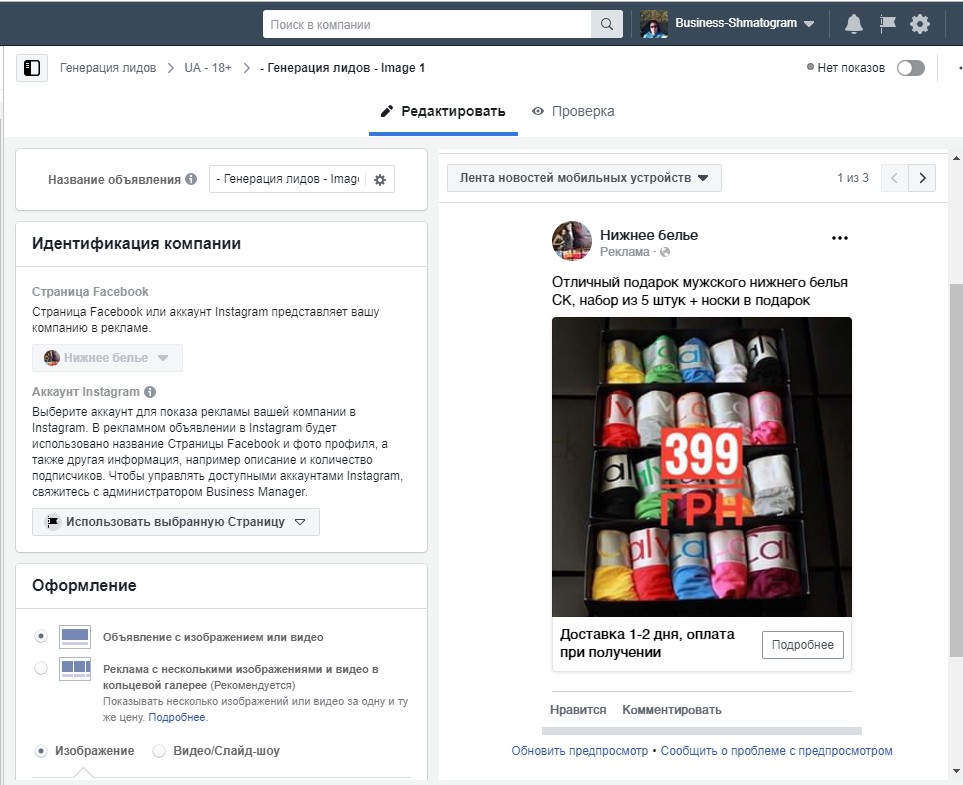This screenshot has height=785, width=963.
Task: Select the Видео/Слайд-шоу radio option
Action: (x=159, y=751)
